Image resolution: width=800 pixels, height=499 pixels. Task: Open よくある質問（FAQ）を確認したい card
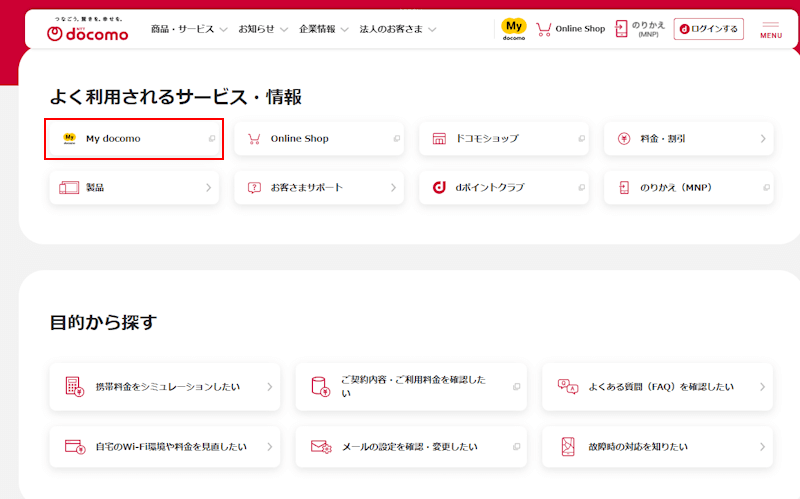click(x=657, y=387)
